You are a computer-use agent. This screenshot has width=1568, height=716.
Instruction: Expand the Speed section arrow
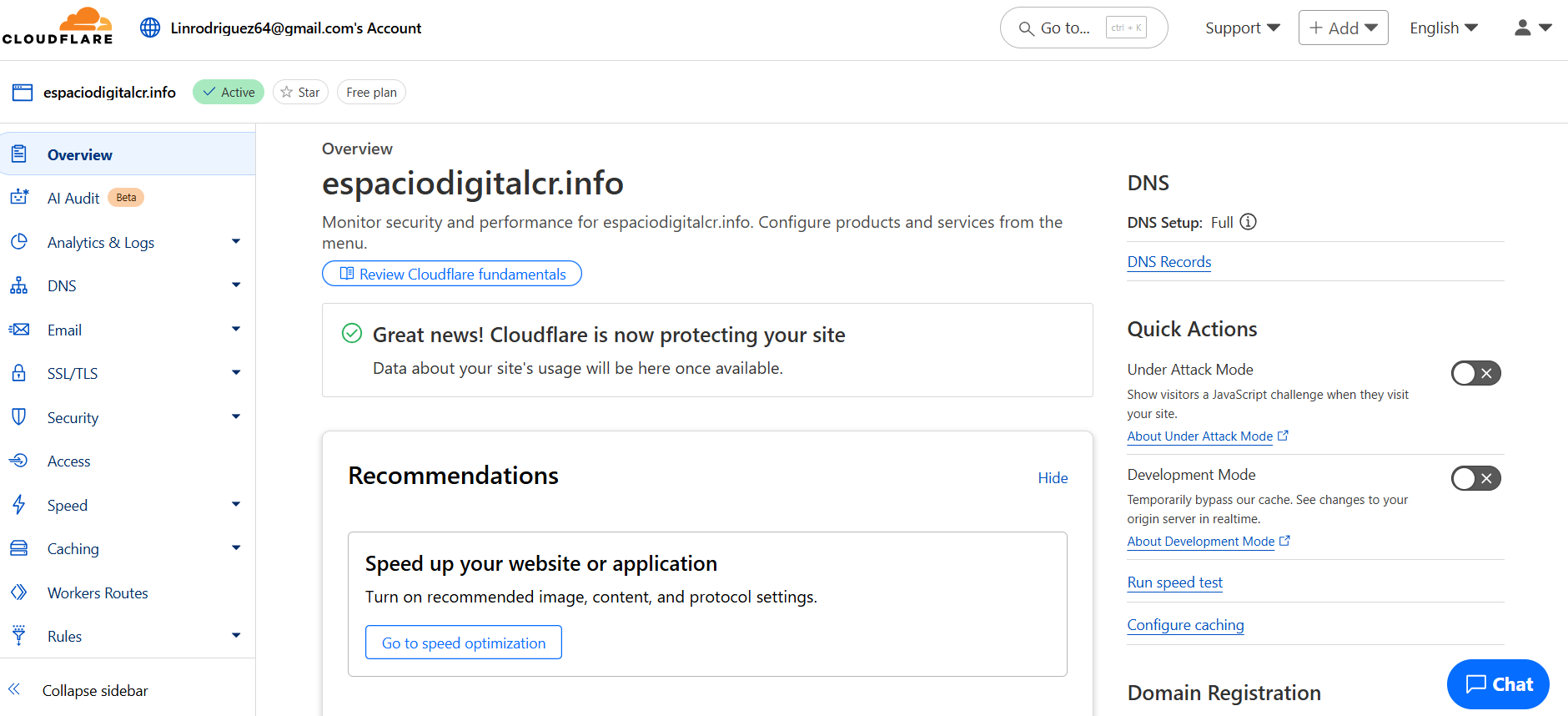pyautogui.click(x=236, y=504)
